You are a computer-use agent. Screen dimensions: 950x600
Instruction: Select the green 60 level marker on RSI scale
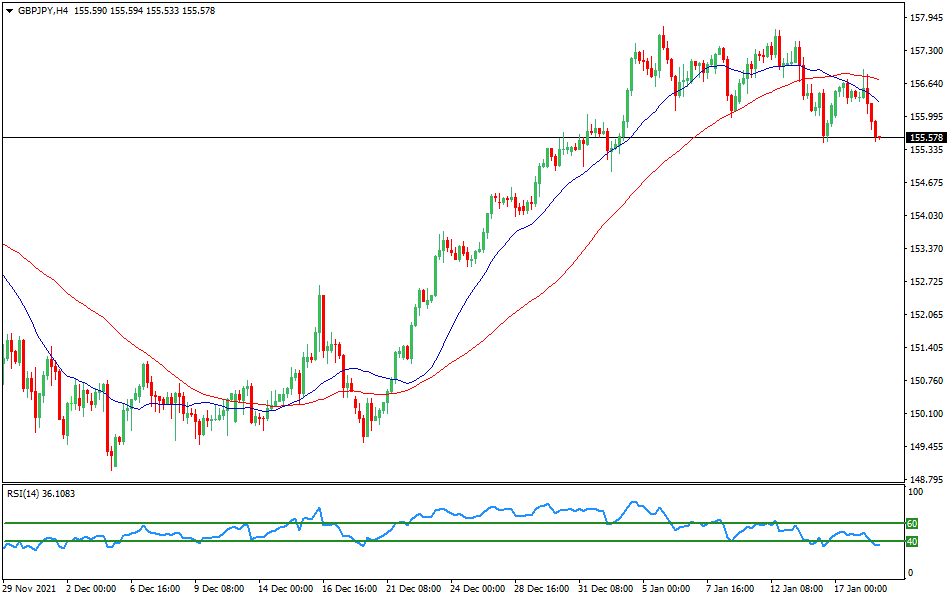[911, 522]
